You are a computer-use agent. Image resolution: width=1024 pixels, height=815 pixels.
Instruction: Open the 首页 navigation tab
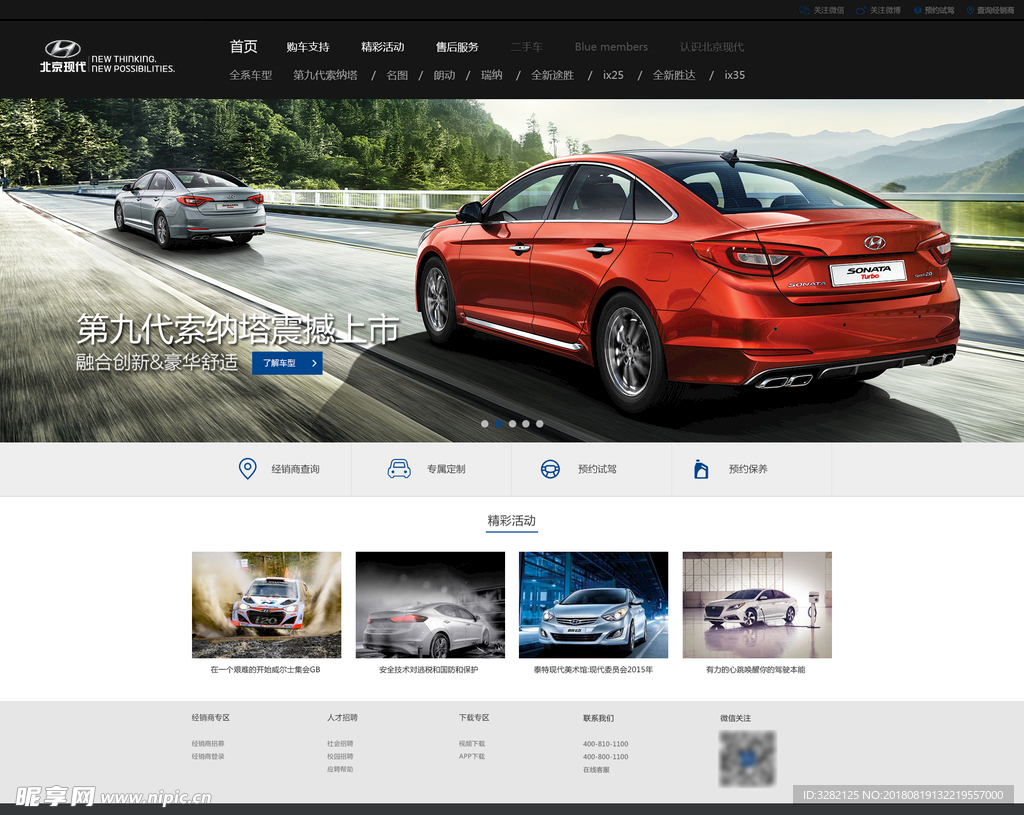tap(244, 47)
